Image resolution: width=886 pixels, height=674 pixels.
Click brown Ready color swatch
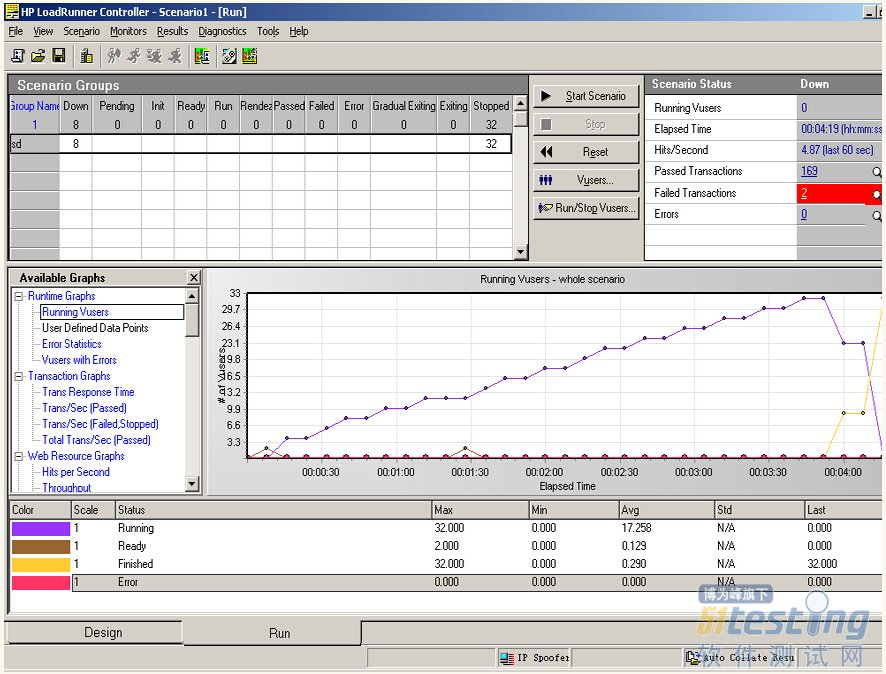(41, 547)
